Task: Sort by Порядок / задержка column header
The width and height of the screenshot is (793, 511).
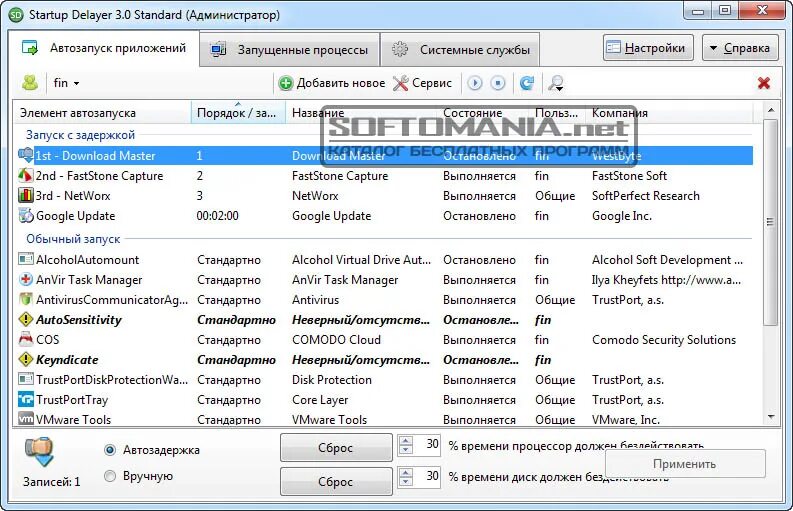Action: pos(238,113)
